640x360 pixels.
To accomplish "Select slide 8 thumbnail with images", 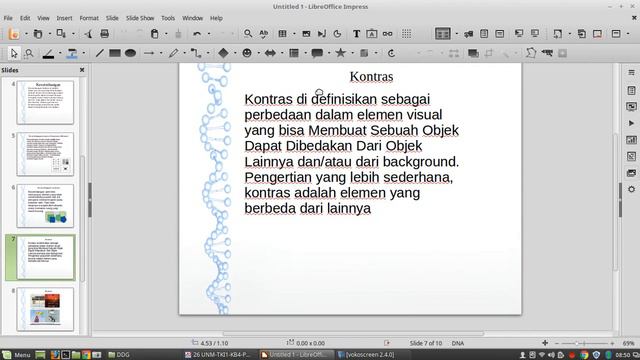I will 45,309.
